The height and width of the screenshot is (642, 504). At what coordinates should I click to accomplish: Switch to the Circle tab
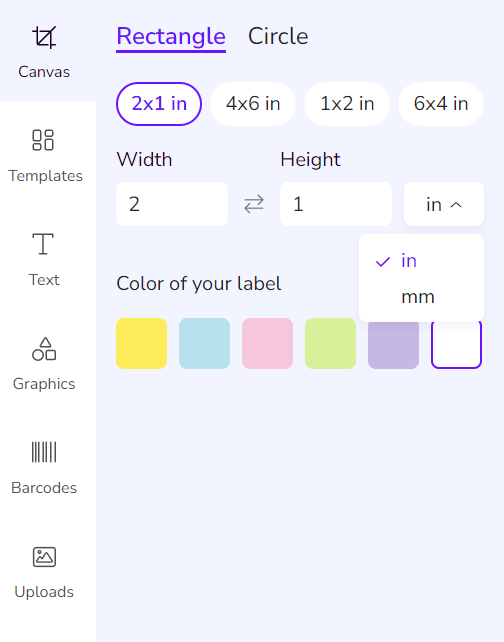point(278,36)
